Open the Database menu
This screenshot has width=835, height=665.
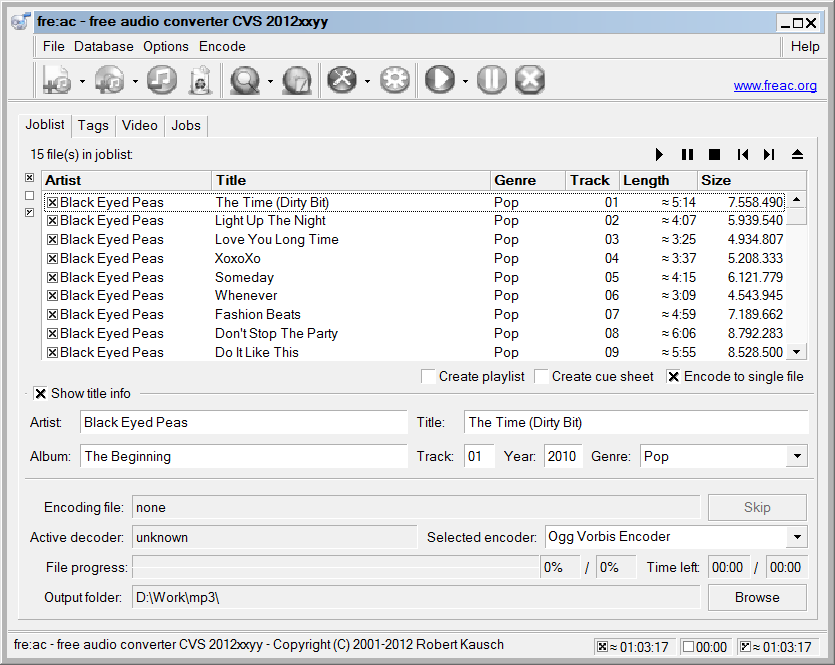coord(104,46)
